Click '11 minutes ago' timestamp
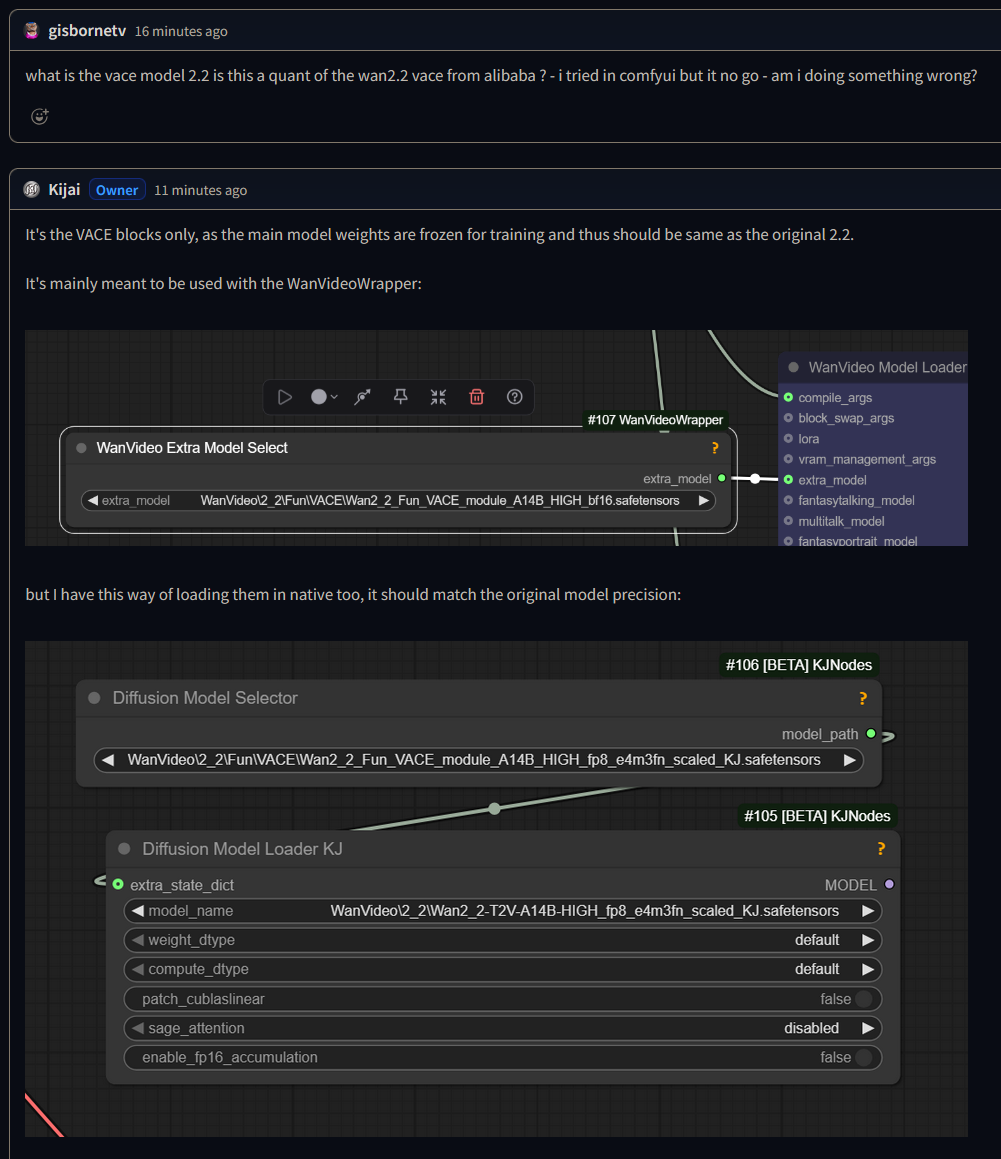Image resolution: width=1001 pixels, height=1159 pixels. click(200, 190)
